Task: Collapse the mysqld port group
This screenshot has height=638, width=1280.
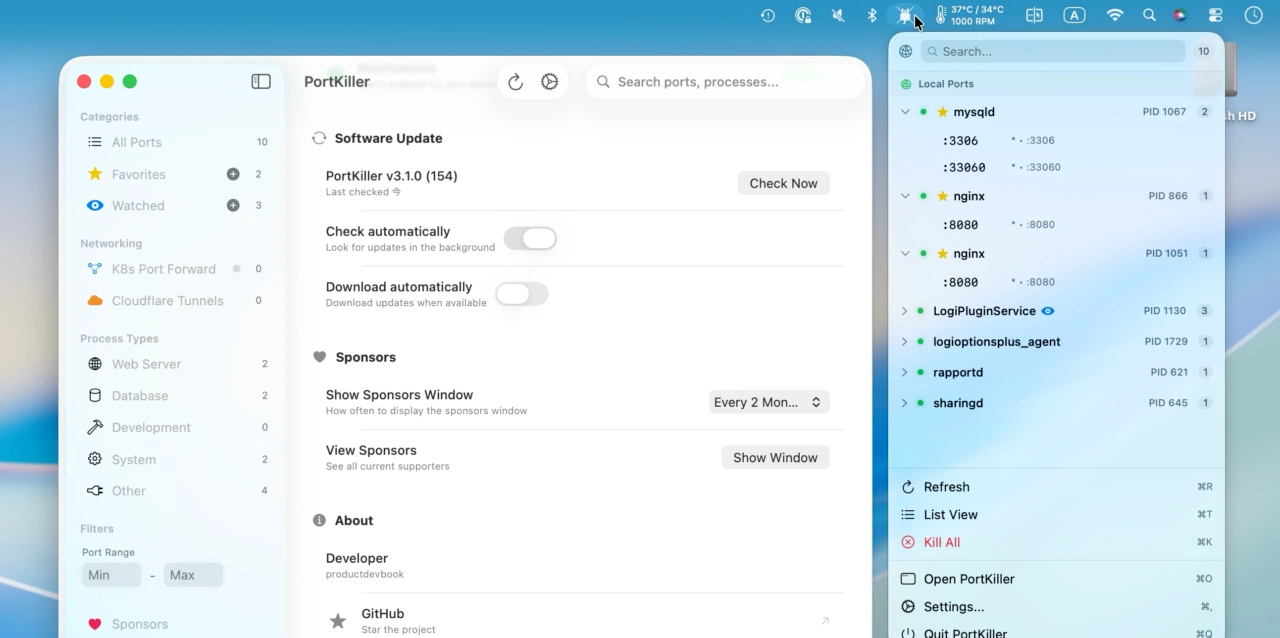Action: tap(905, 112)
